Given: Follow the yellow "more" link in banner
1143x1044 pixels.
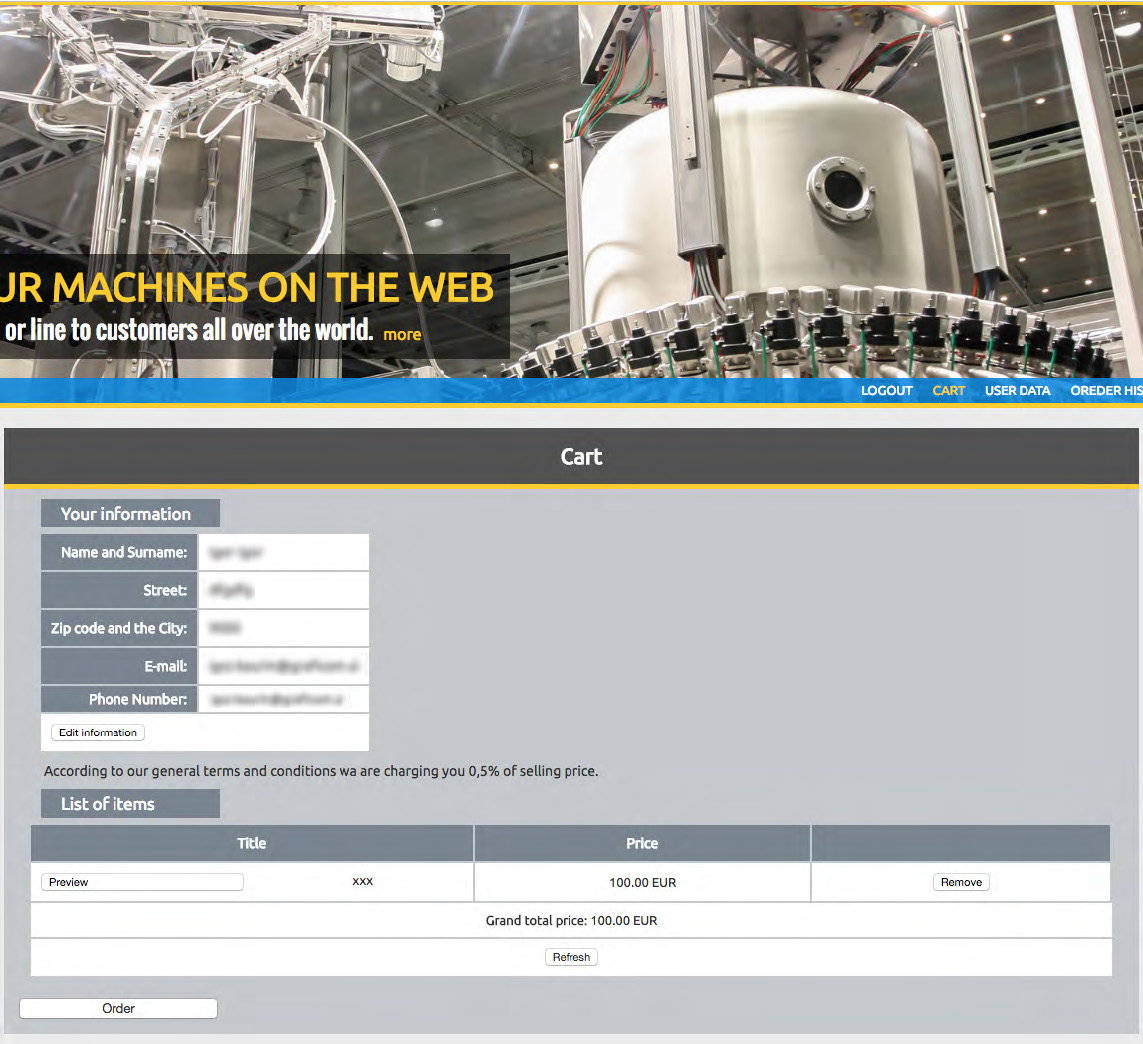Looking at the screenshot, I should (x=402, y=335).
